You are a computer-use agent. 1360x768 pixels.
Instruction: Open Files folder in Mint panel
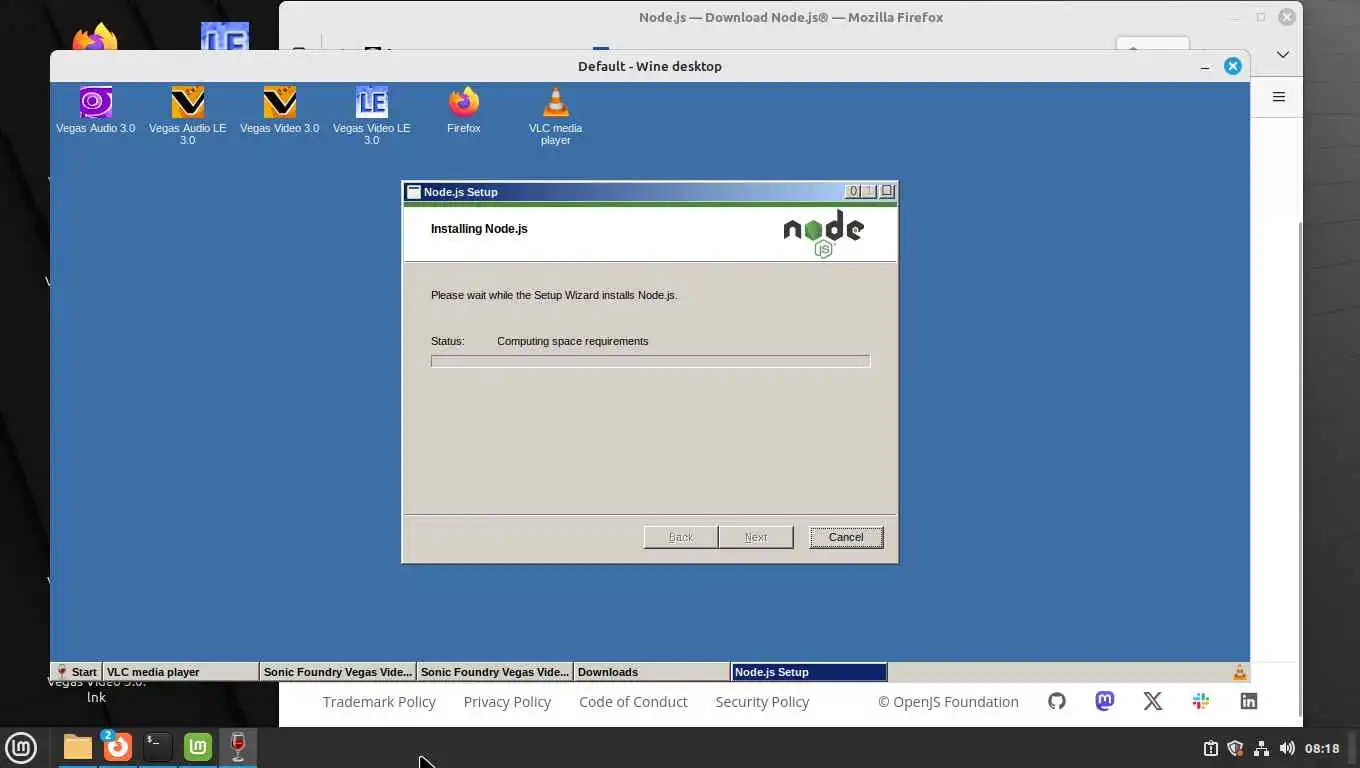coord(78,747)
